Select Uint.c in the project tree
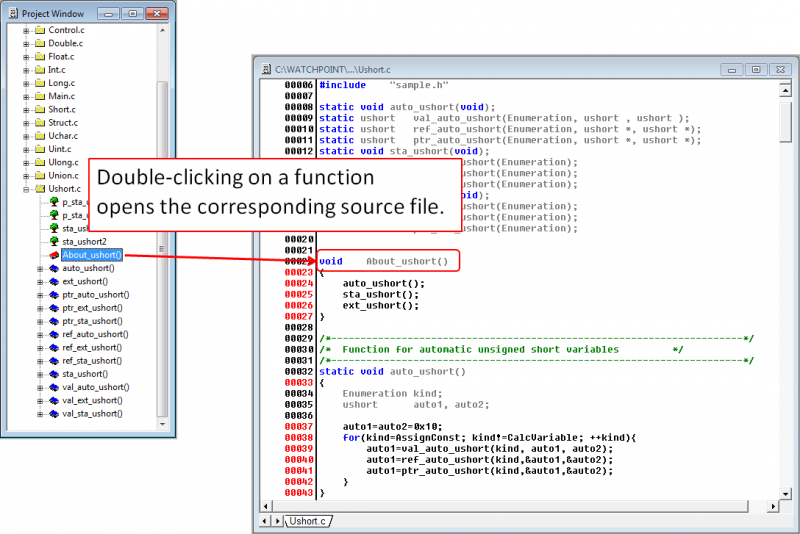This screenshot has width=800, height=534. (x=60, y=149)
